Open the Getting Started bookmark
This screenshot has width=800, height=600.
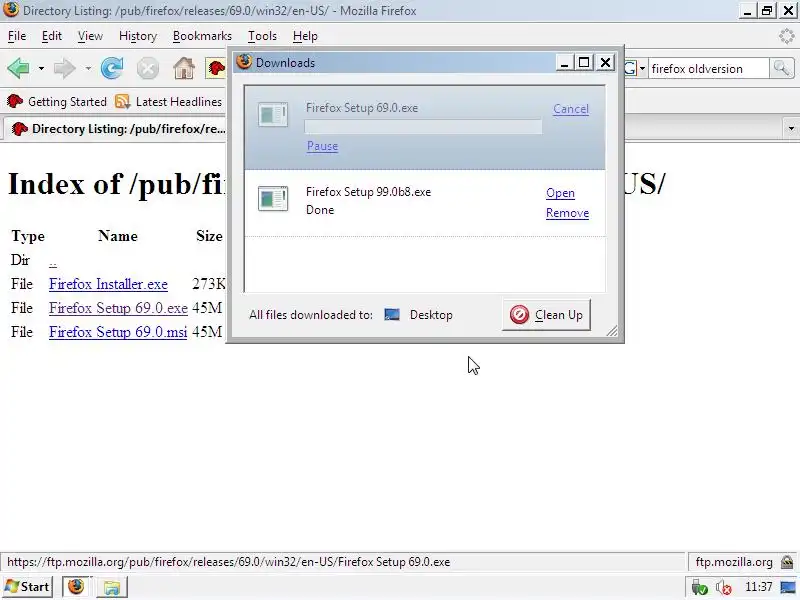[57, 102]
